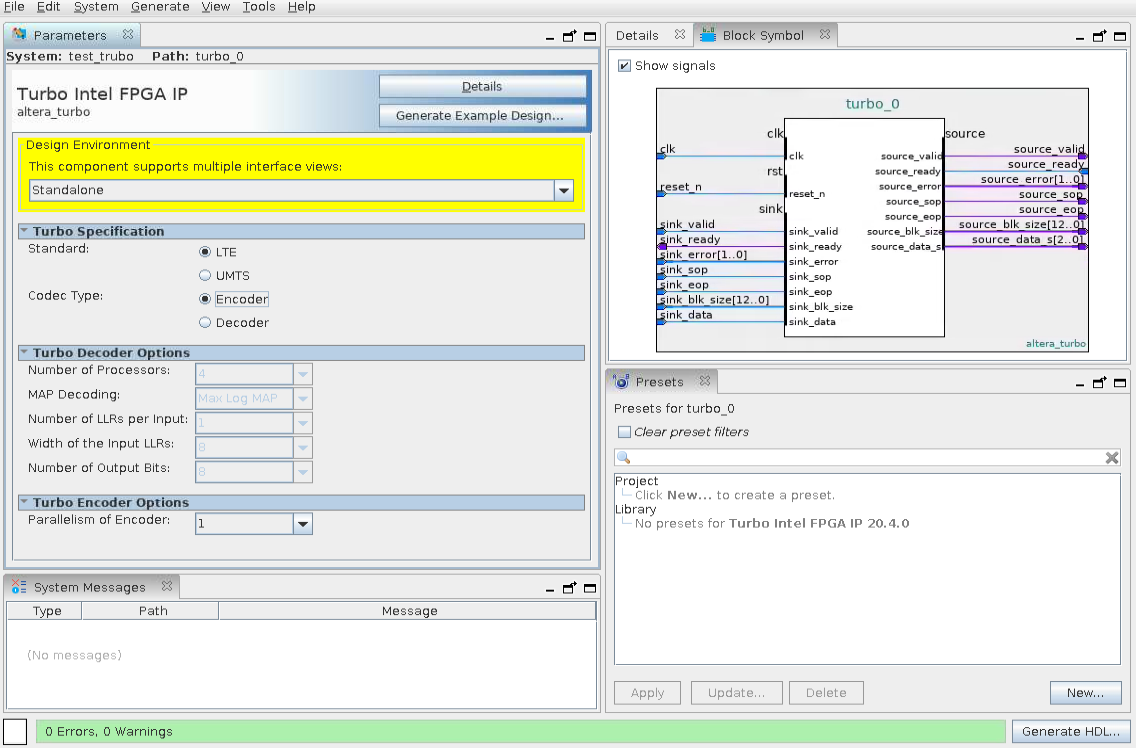The height and width of the screenshot is (748, 1136).
Task: Open the Number of Processors dropdown
Action: click(x=303, y=374)
